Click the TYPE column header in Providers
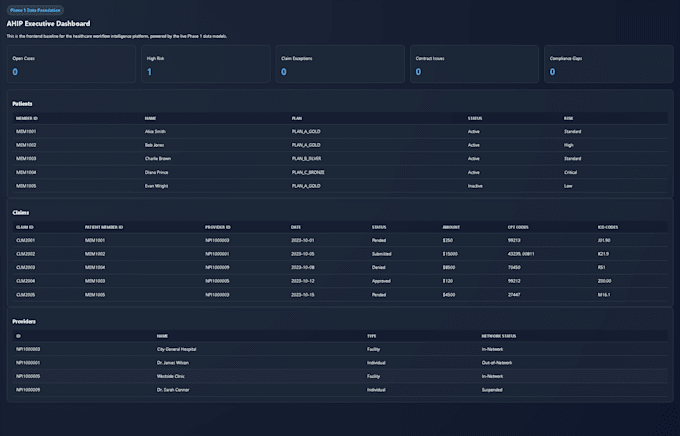The image size is (680, 436). [372, 336]
